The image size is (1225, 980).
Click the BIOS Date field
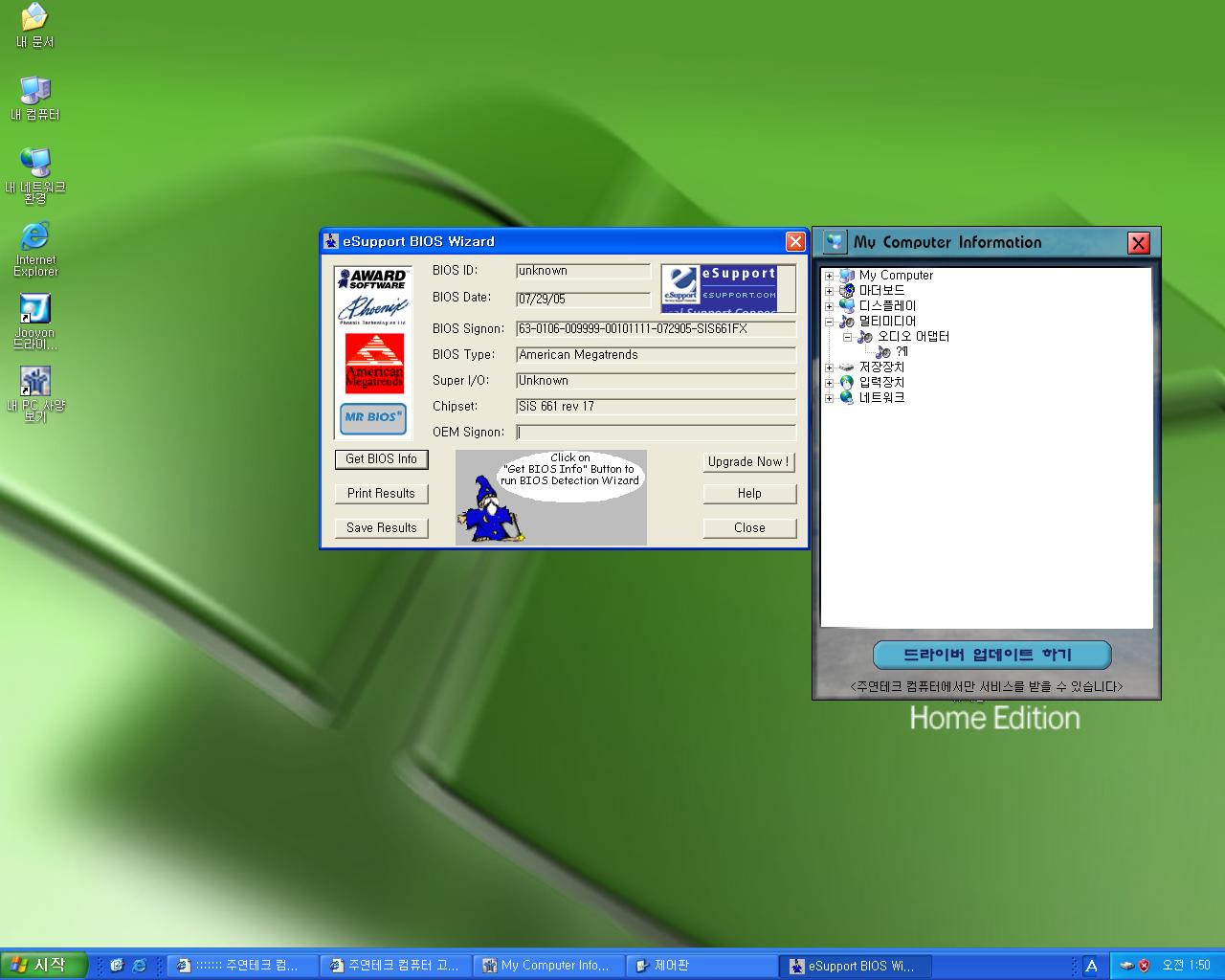[x=583, y=300]
